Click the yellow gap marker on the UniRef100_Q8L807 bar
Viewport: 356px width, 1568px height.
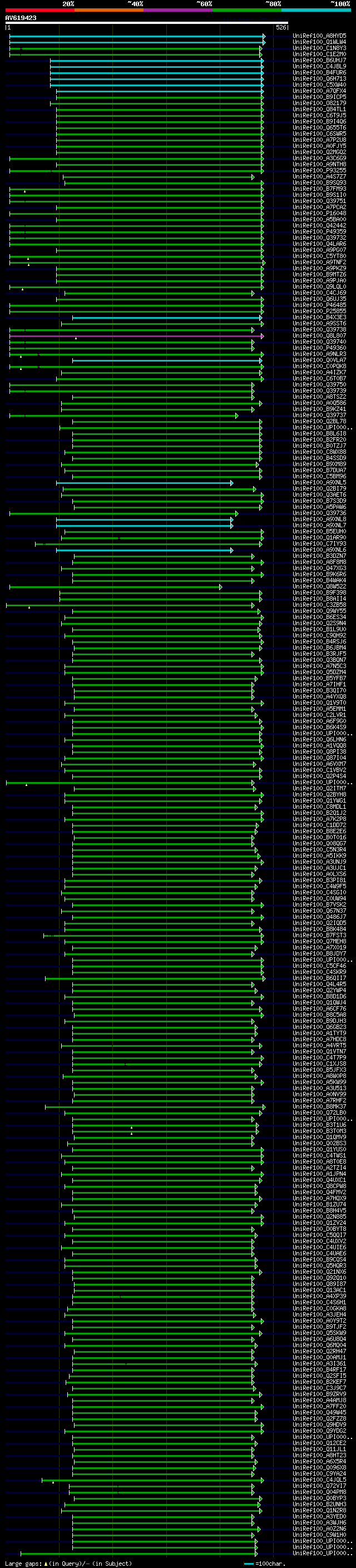pyautogui.click(x=76, y=338)
